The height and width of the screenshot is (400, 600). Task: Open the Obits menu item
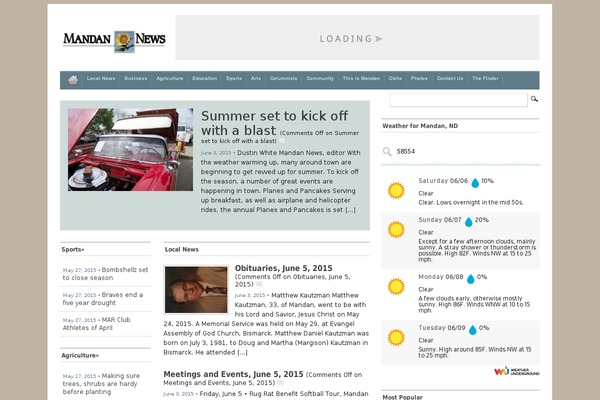(395, 78)
